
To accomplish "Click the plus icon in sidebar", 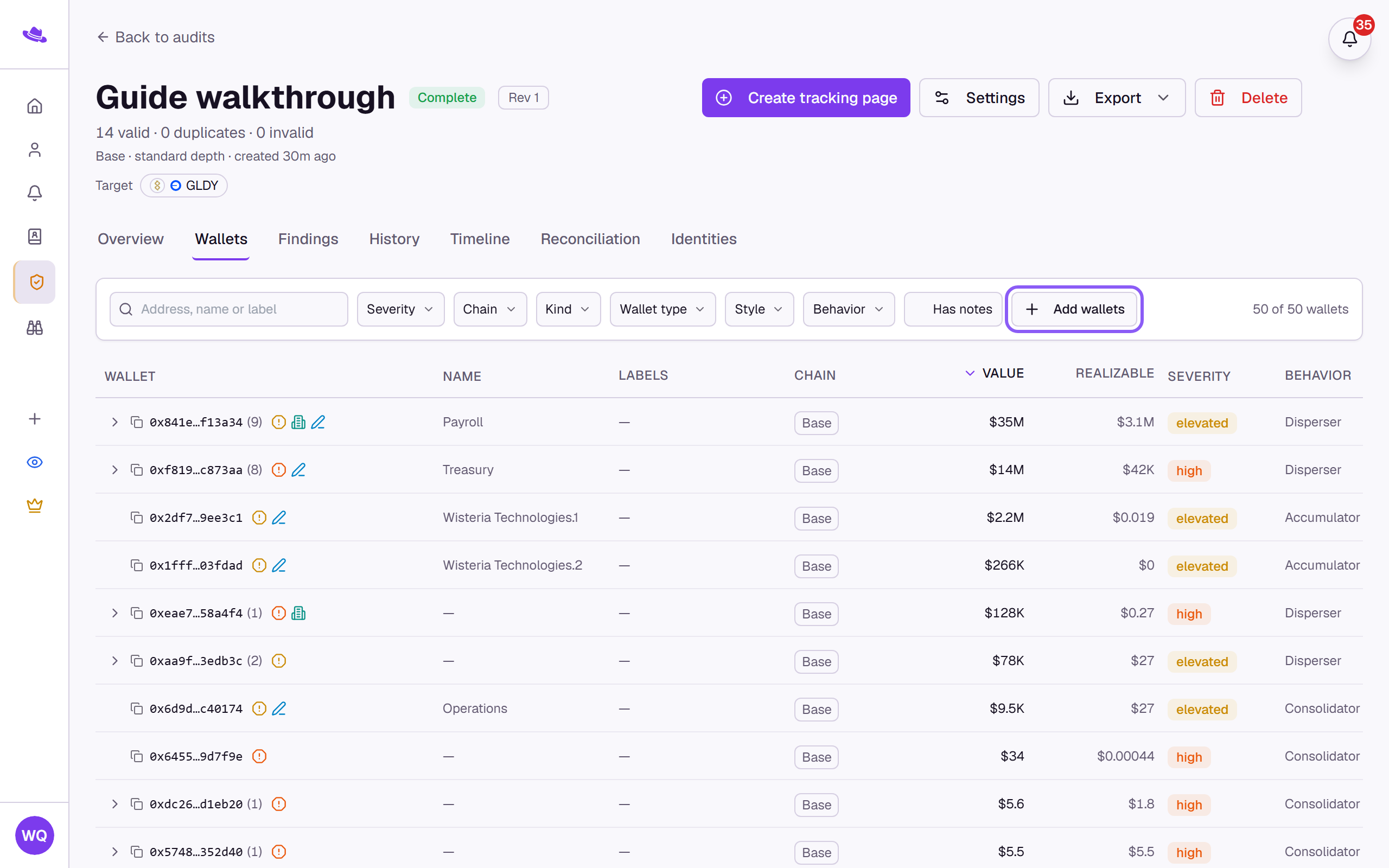I will point(34,419).
